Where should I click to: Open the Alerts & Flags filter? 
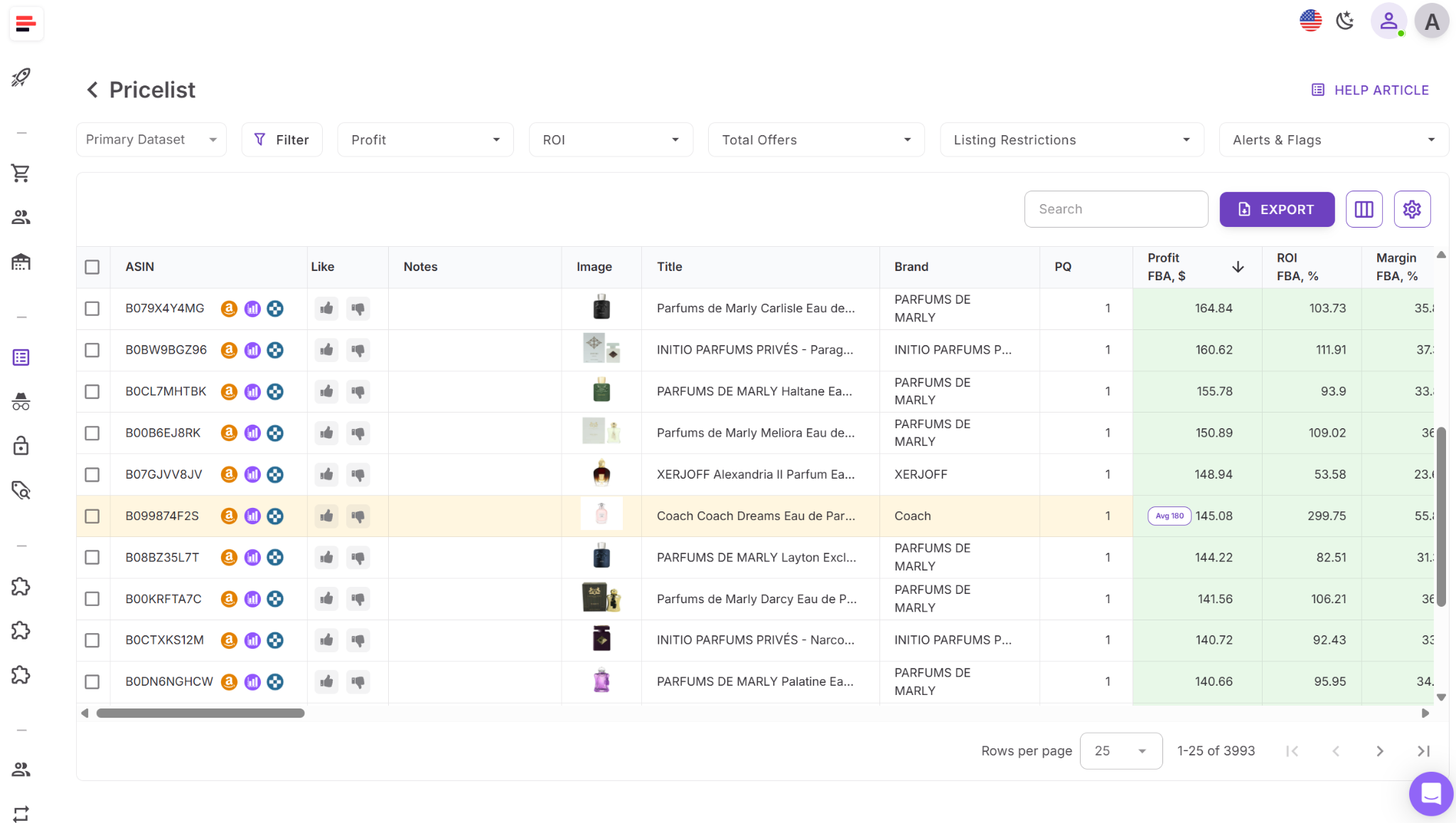[1333, 139]
